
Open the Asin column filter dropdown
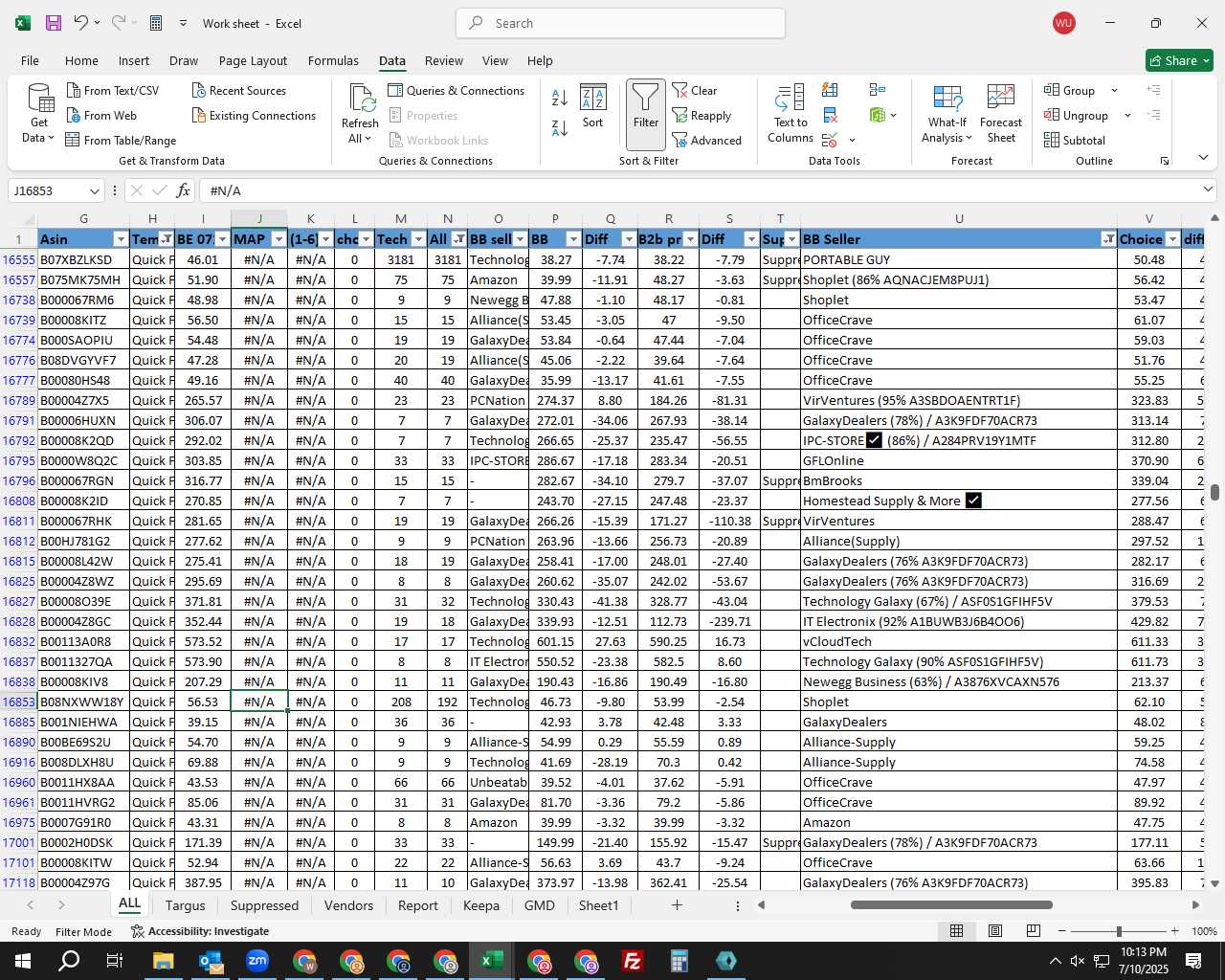click(x=121, y=239)
